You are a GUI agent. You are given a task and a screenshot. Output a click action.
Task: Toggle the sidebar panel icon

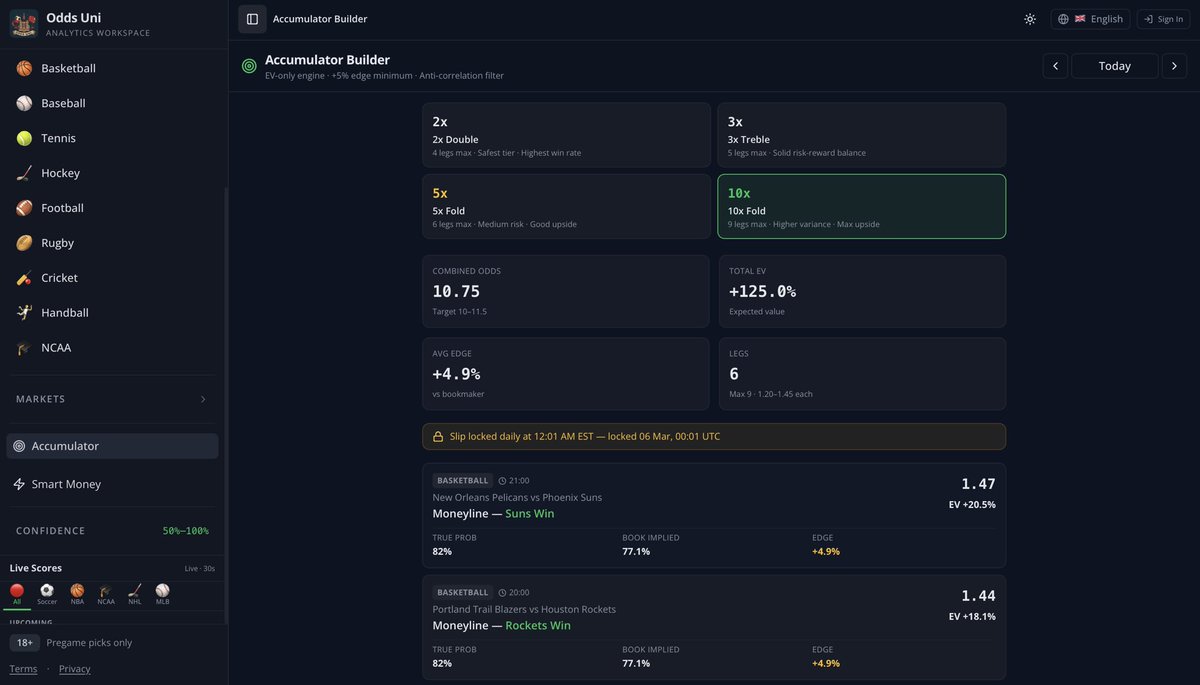(252, 19)
